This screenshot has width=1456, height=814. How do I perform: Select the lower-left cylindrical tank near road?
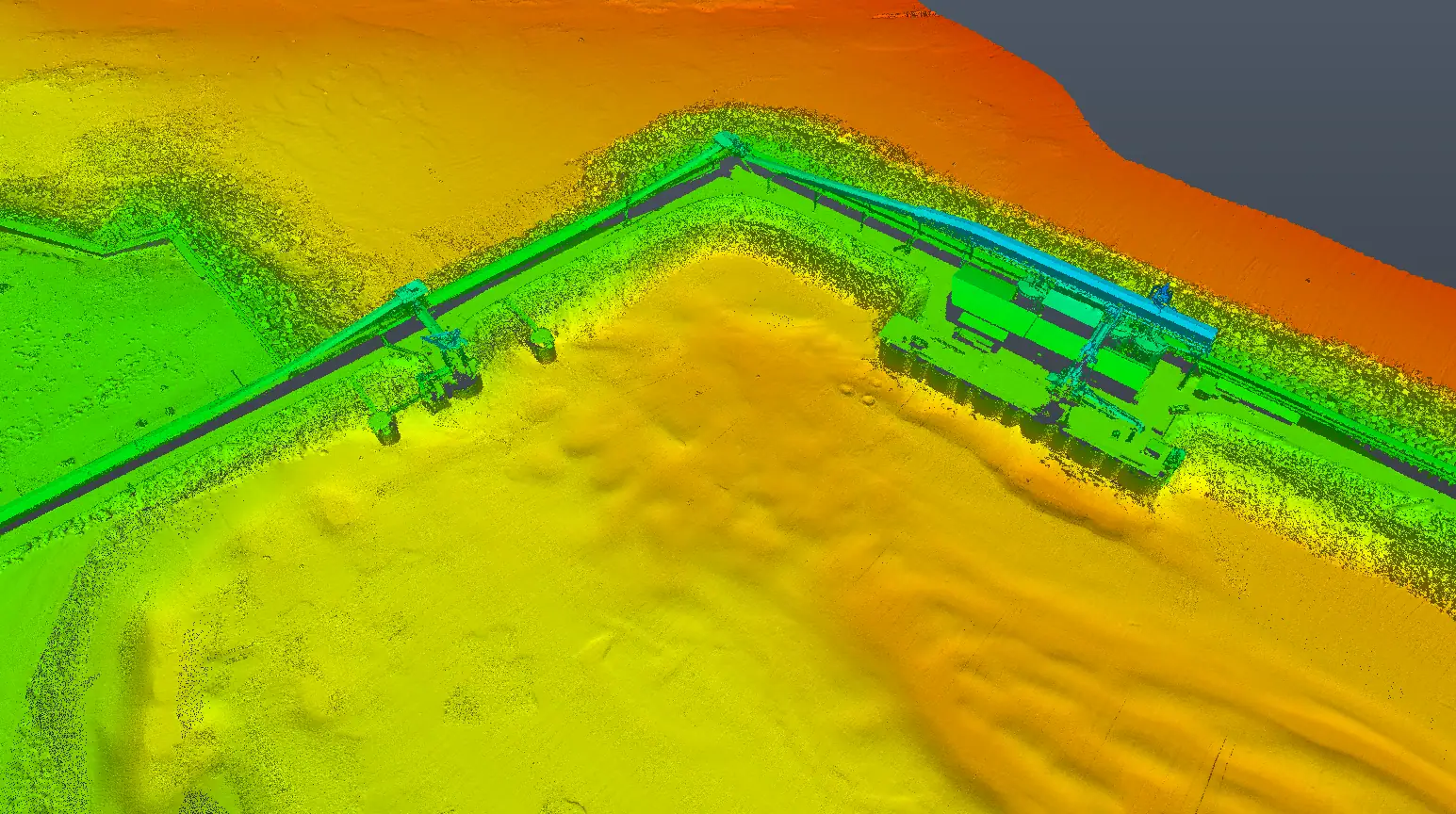tap(384, 428)
